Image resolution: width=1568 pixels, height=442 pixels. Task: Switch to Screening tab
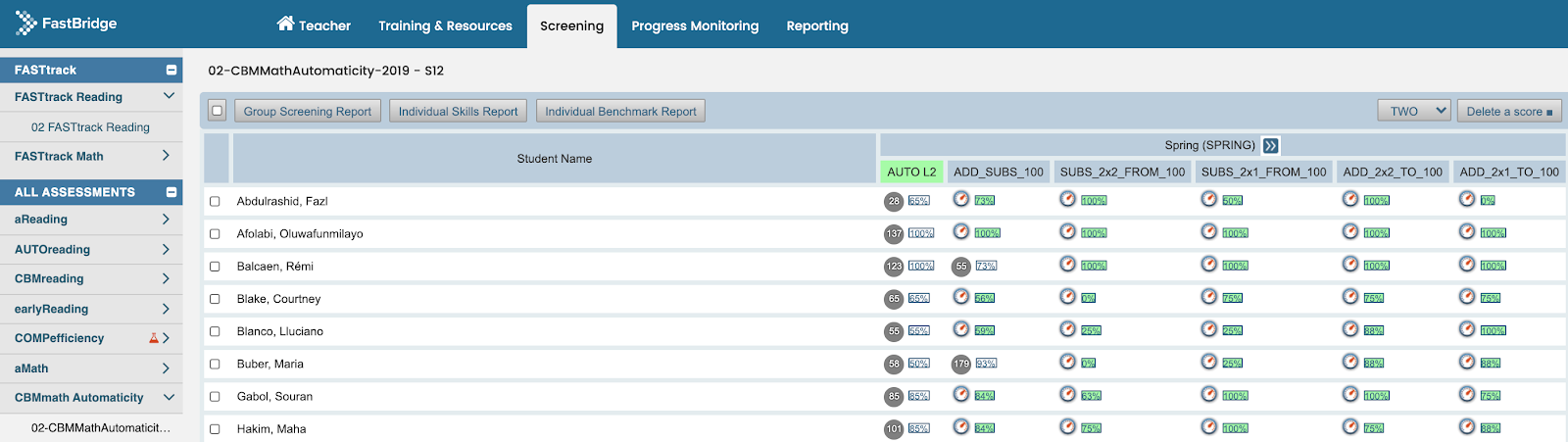click(572, 25)
